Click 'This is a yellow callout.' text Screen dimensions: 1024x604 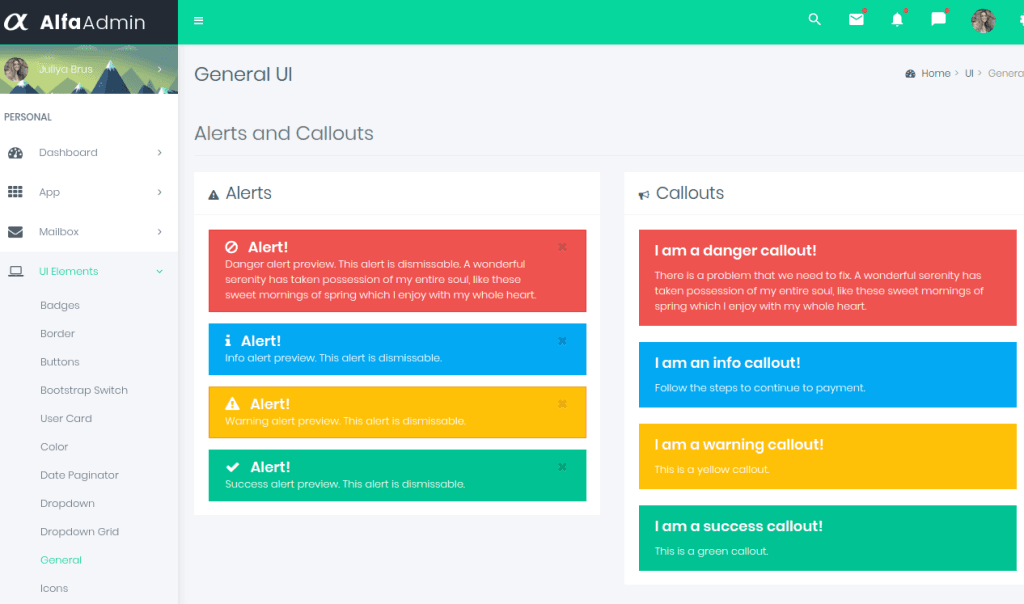pyautogui.click(x=712, y=469)
